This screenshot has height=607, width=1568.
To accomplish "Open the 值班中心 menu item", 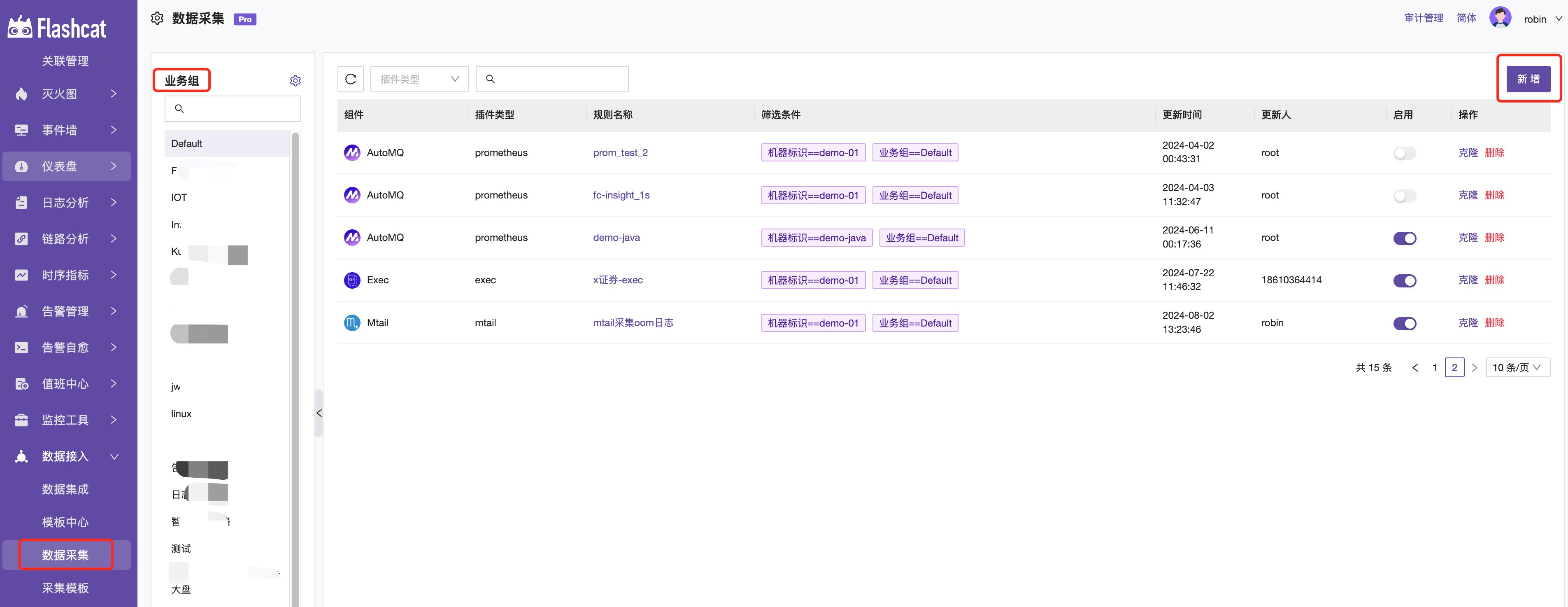I will (x=65, y=383).
